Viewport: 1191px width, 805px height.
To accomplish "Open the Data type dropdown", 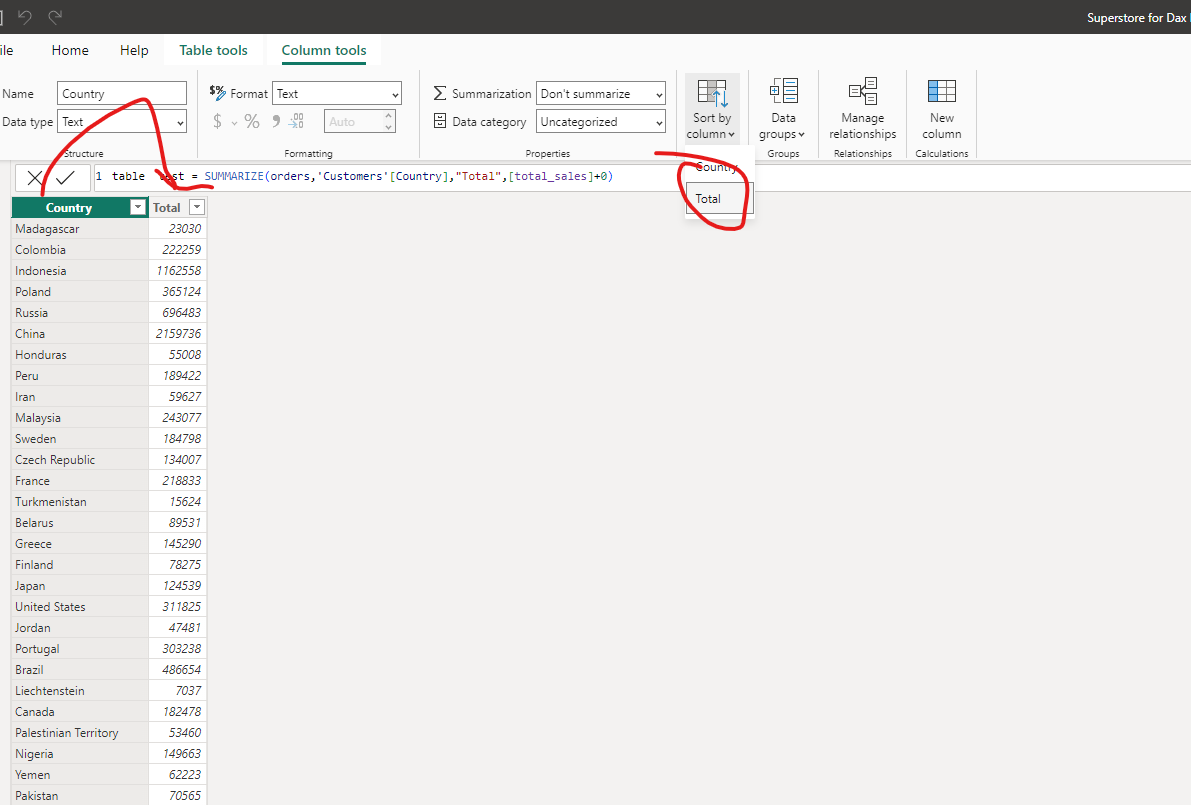I will tap(122, 122).
